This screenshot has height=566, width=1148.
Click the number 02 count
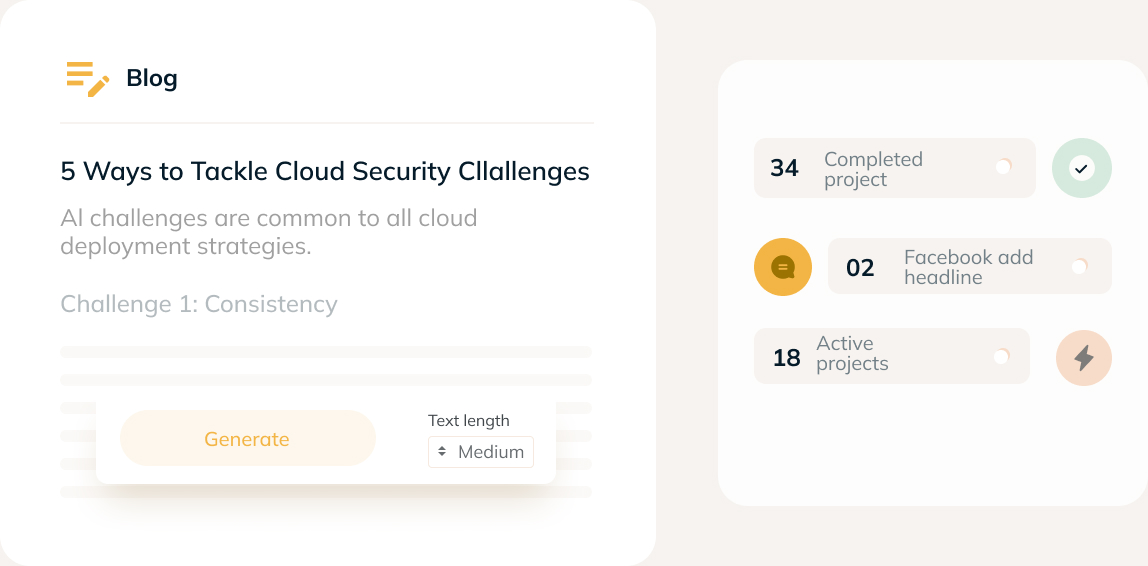tap(860, 268)
